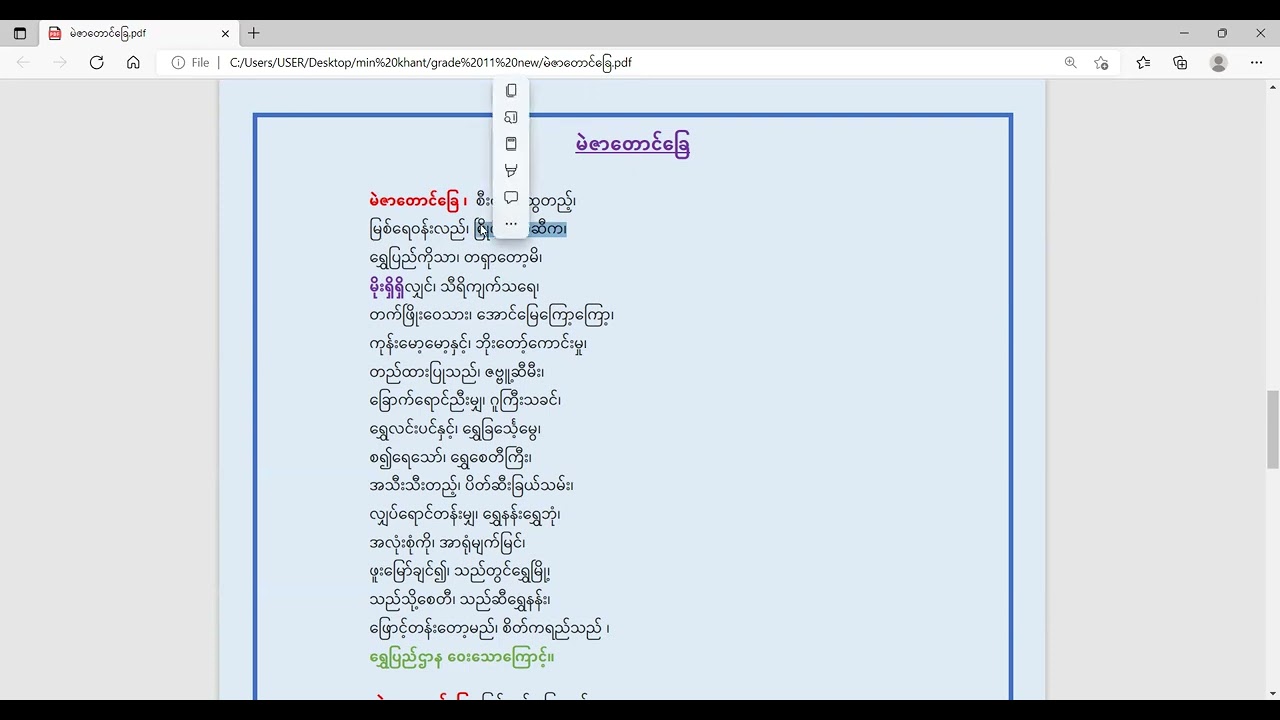Click the purple underlined title မဲဇာတောင်ခြေ
The image size is (1280, 720).
[x=633, y=144]
